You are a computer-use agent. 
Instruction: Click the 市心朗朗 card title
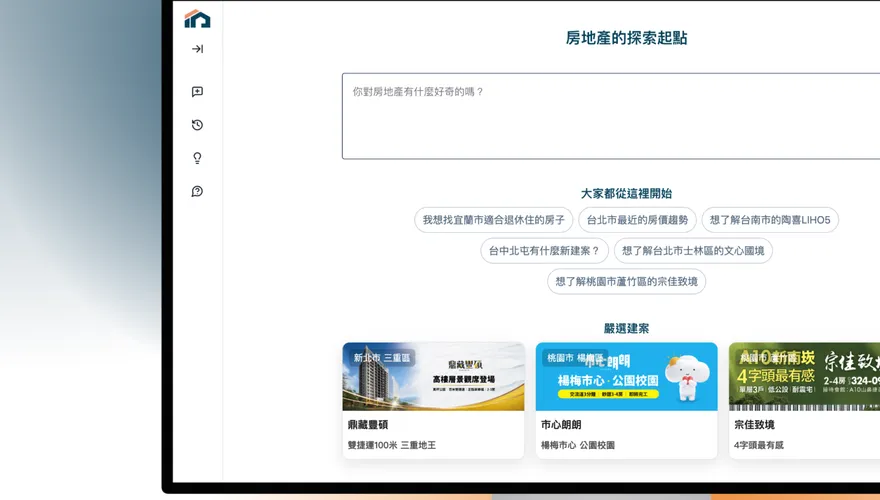click(561, 425)
